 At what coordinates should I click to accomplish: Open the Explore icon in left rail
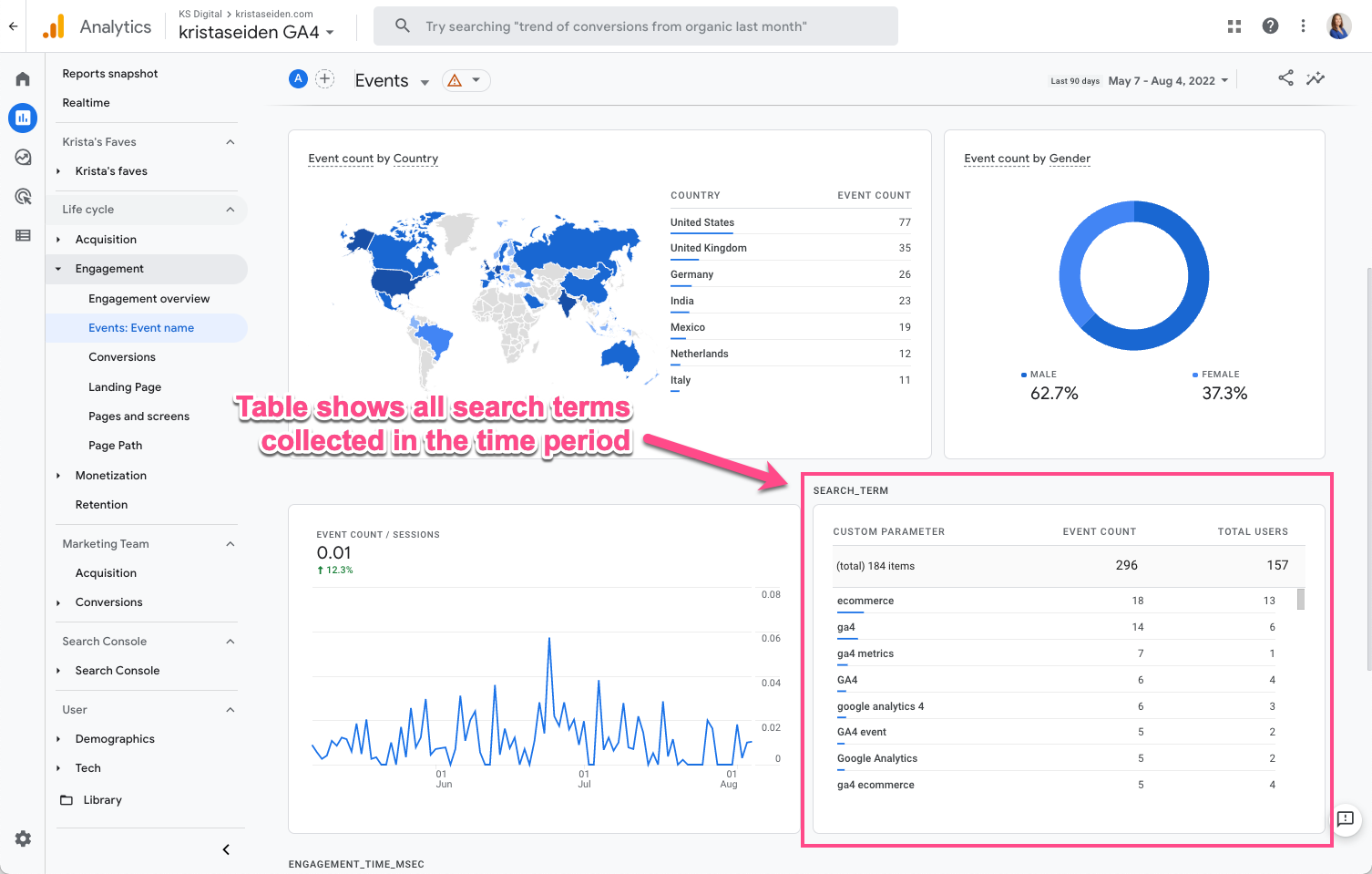click(23, 157)
